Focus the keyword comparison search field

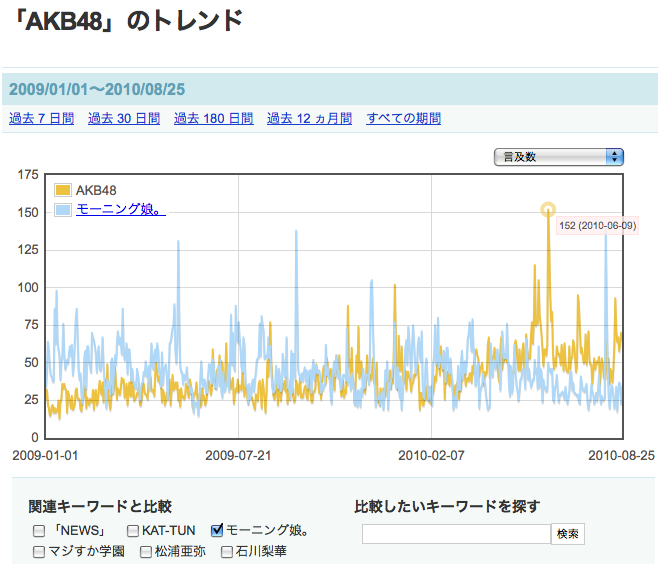[457, 534]
